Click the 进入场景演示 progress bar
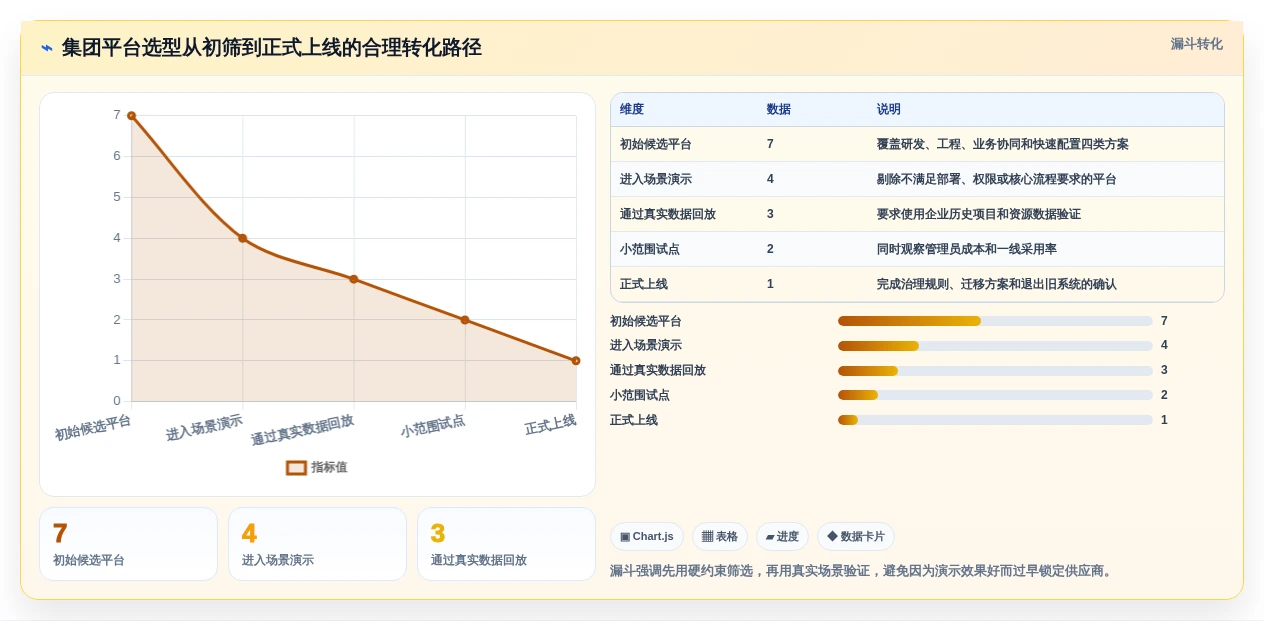Image resolution: width=1264 pixels, height=621 pixels. pos(995,346)
